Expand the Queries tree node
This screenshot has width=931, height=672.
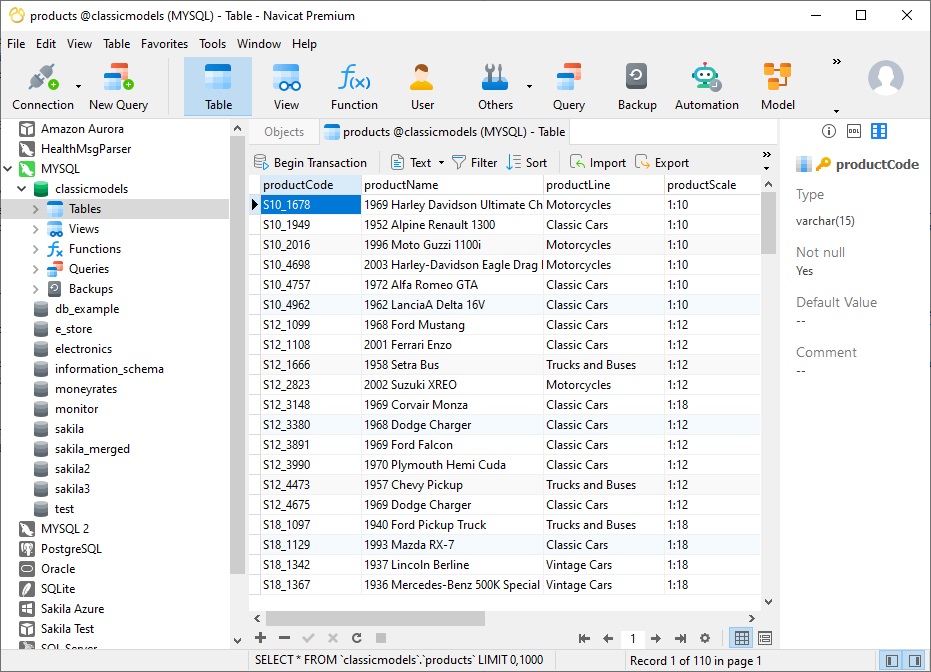pos(36,269)
